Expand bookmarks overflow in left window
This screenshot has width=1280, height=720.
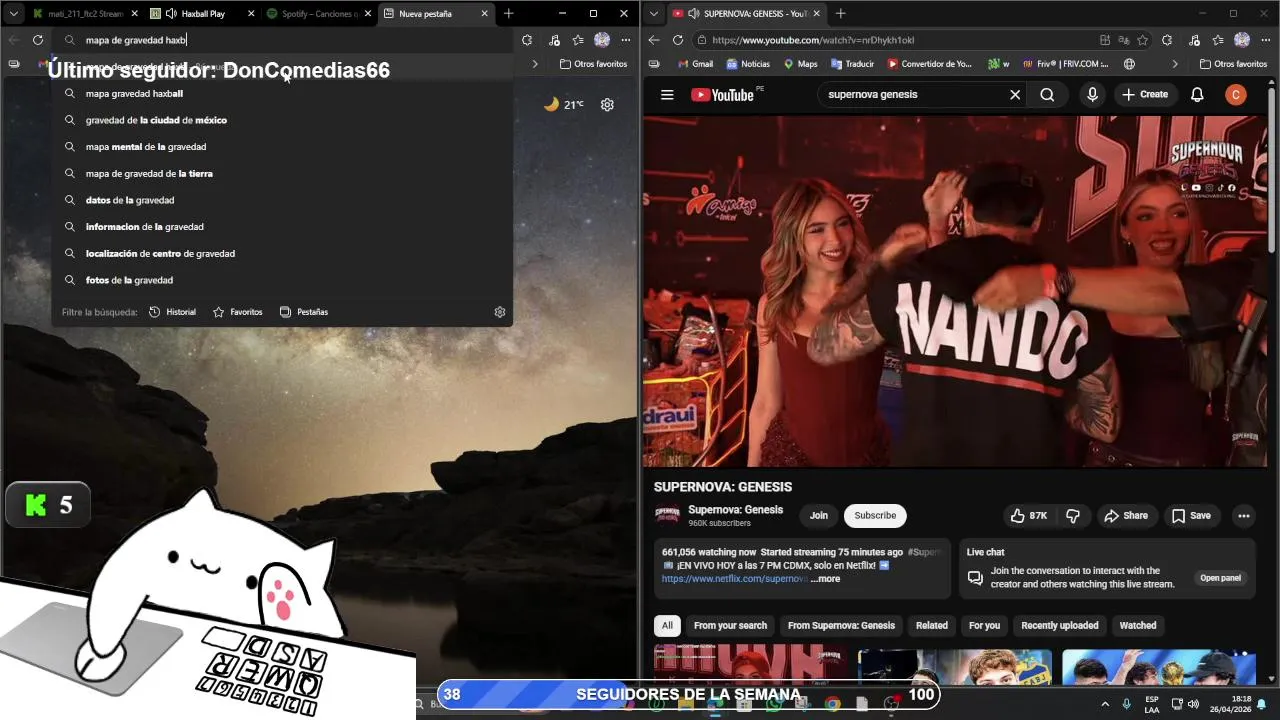(x=535, y=64)
